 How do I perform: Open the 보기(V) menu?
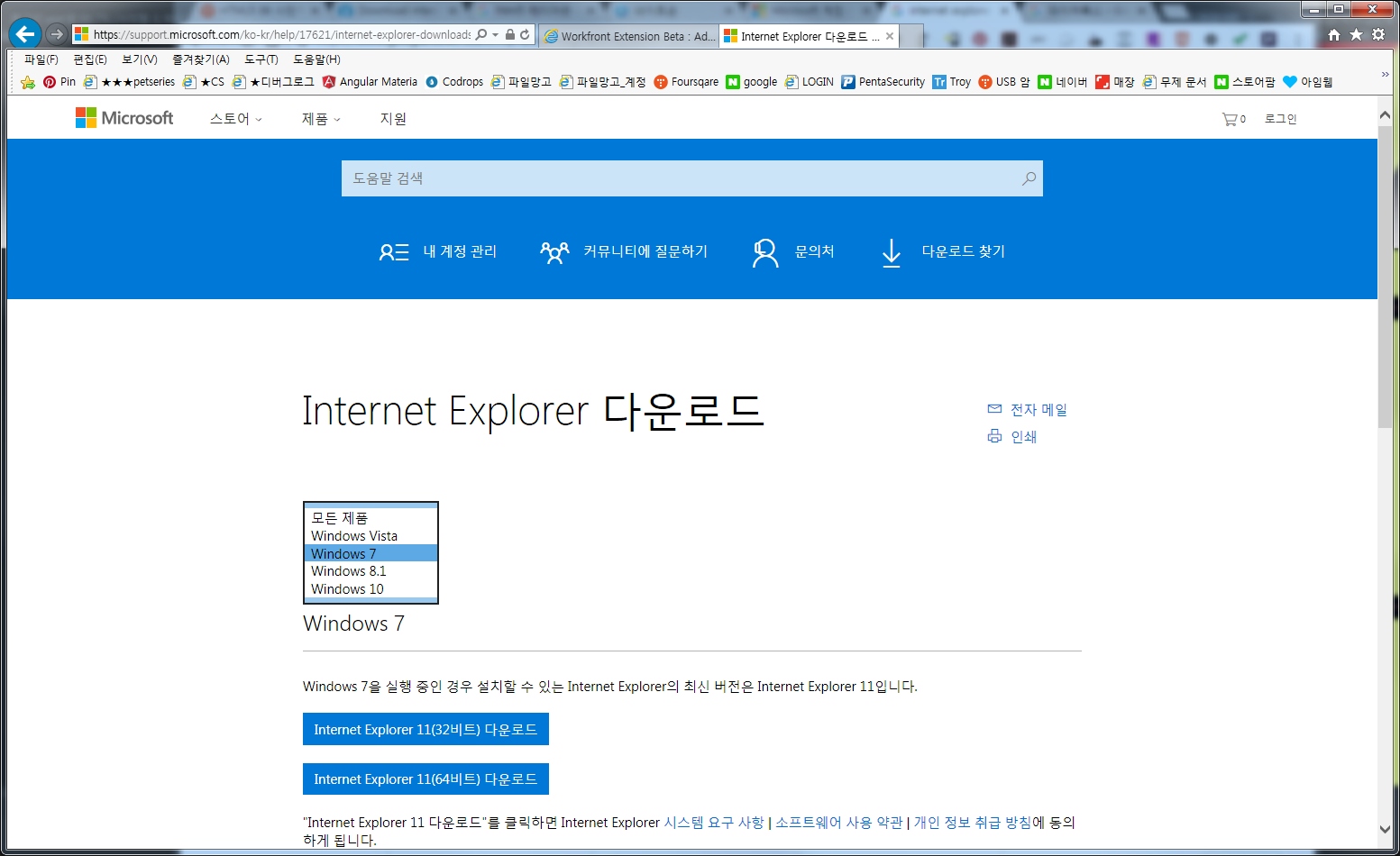tap(140, 59)
